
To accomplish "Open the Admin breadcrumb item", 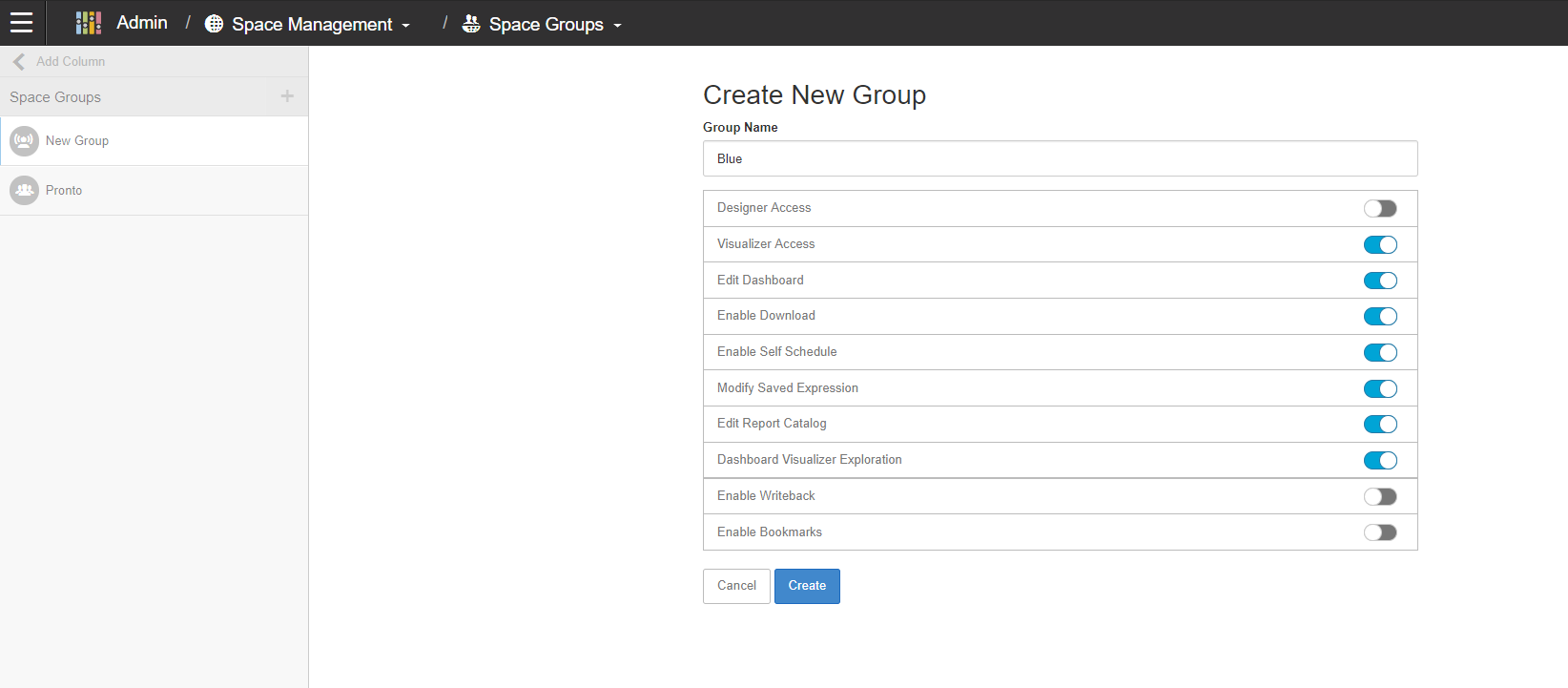I will tap(142, 23).
